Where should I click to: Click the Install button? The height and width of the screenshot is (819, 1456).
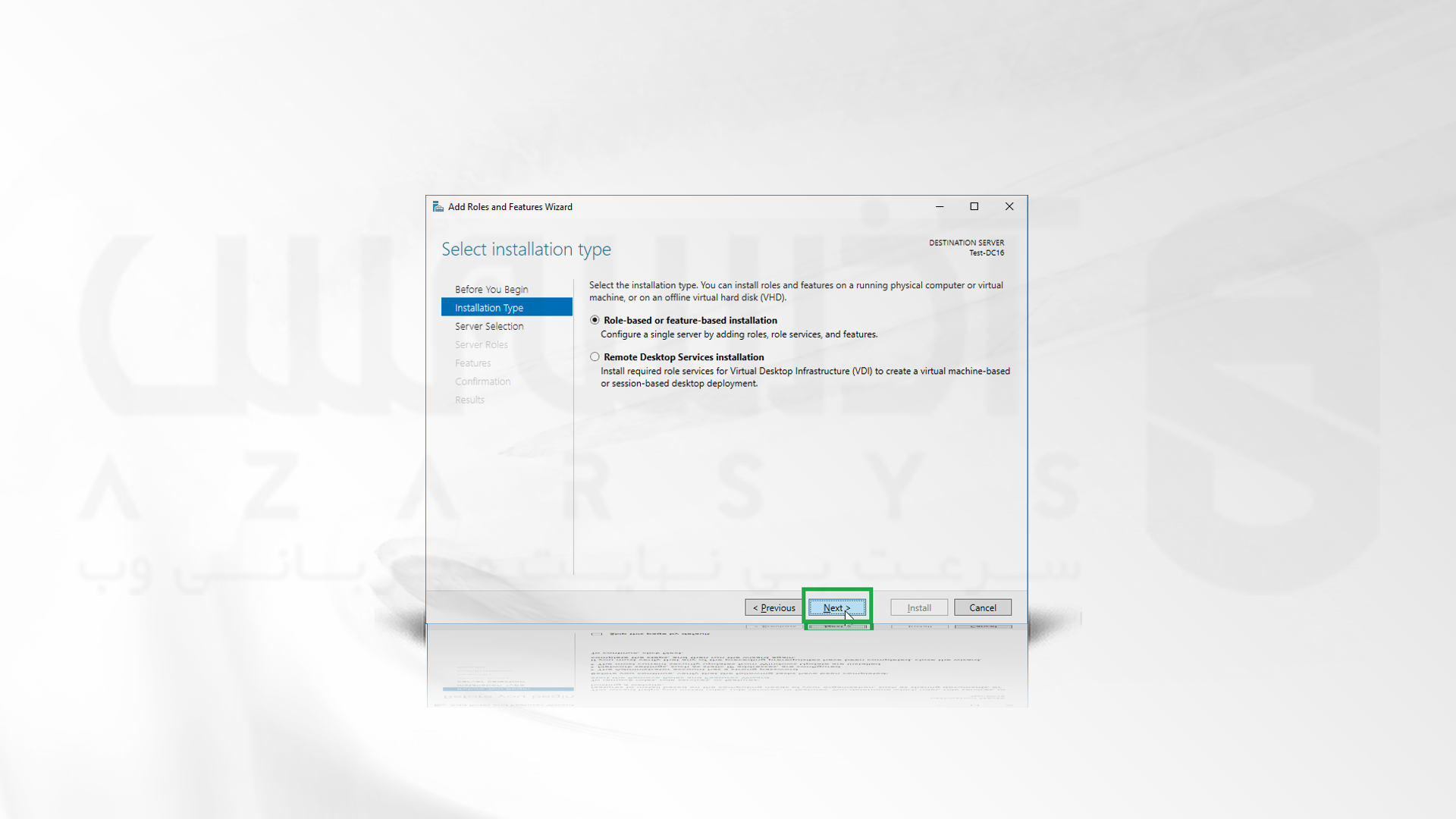918,607
